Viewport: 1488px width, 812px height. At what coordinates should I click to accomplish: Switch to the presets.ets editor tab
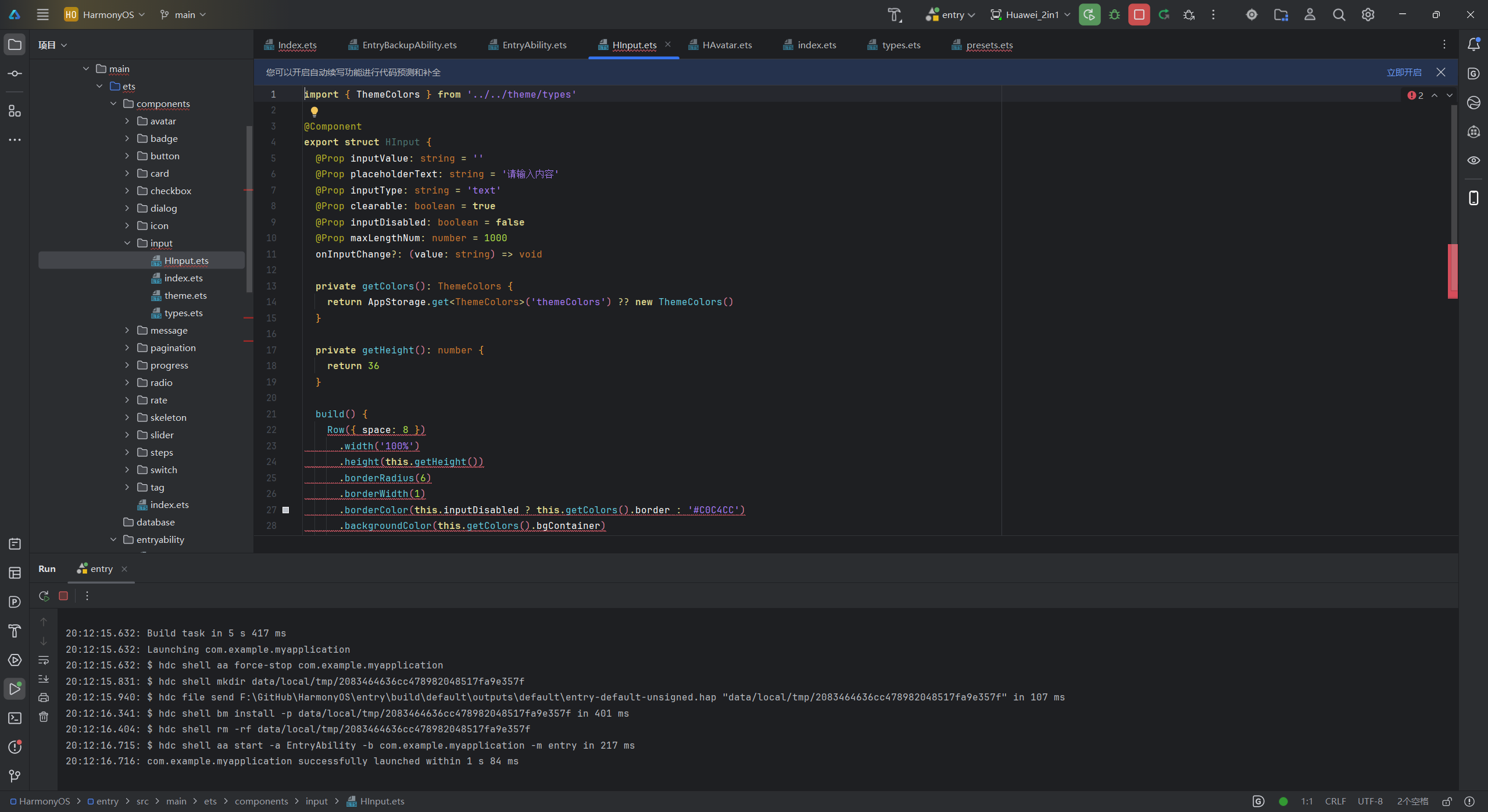point(989,45)
